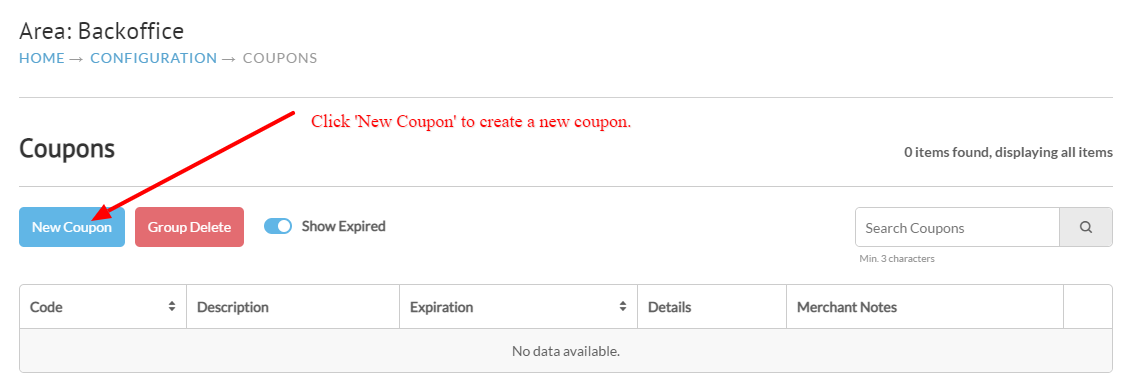Click the '0 items found' status text
1136x388 pixels.
pos(1008,153)
